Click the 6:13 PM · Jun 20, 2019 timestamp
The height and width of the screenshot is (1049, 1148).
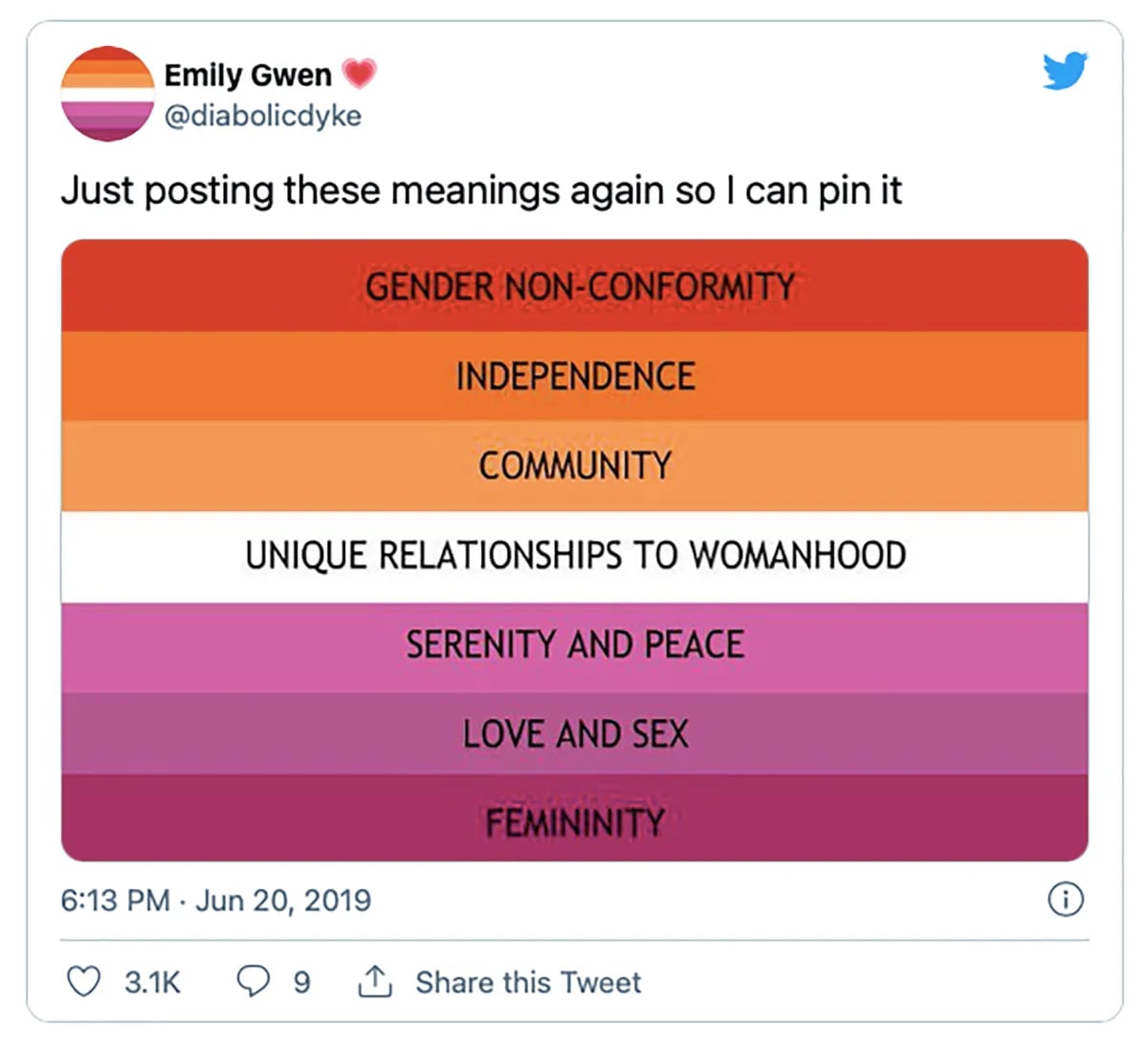215,901
